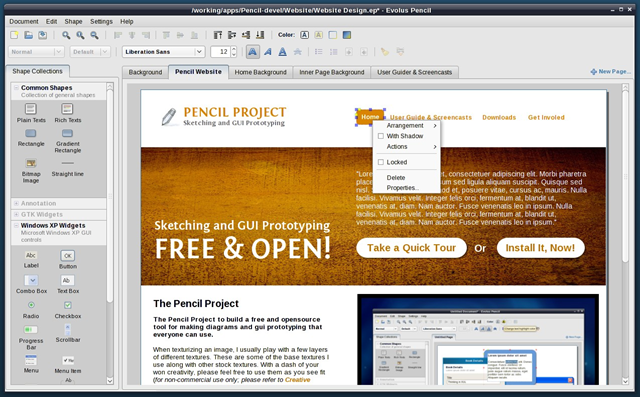This screenshot has width=640, height=397.
Task: Enable the With Shadow checkbox
Action: [x=381, y=136]
